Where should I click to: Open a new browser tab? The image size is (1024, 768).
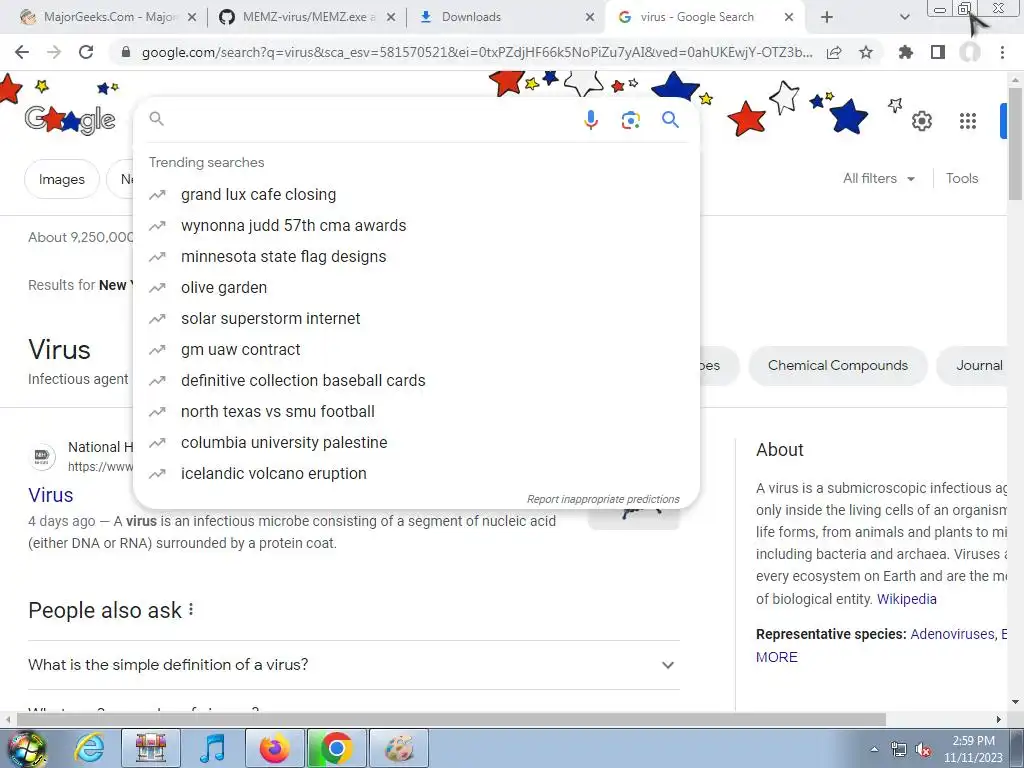pyautogui.click(x=827, y=17)
